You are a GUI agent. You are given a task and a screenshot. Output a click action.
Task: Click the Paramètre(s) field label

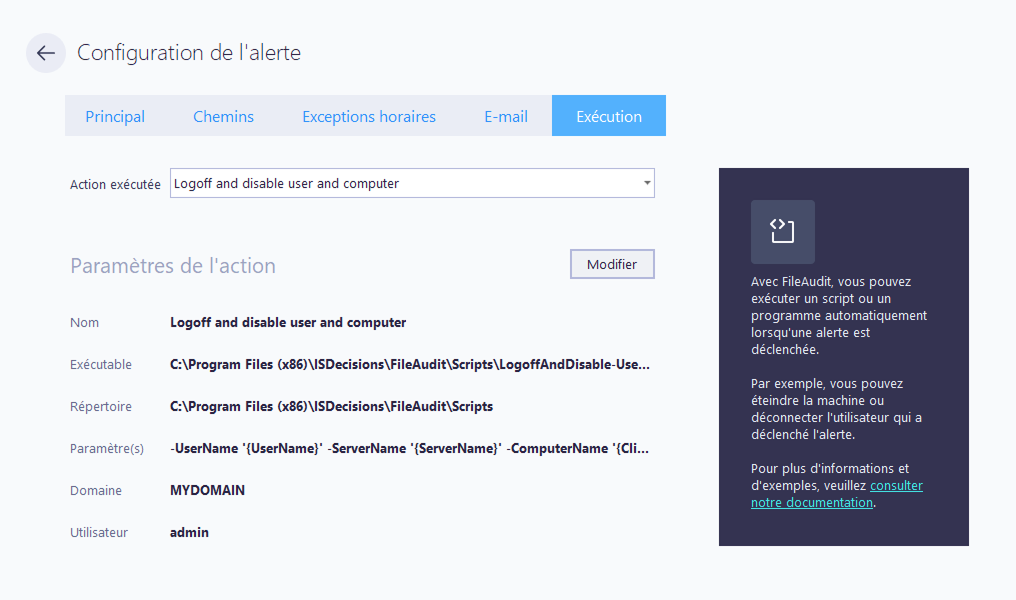107,448
